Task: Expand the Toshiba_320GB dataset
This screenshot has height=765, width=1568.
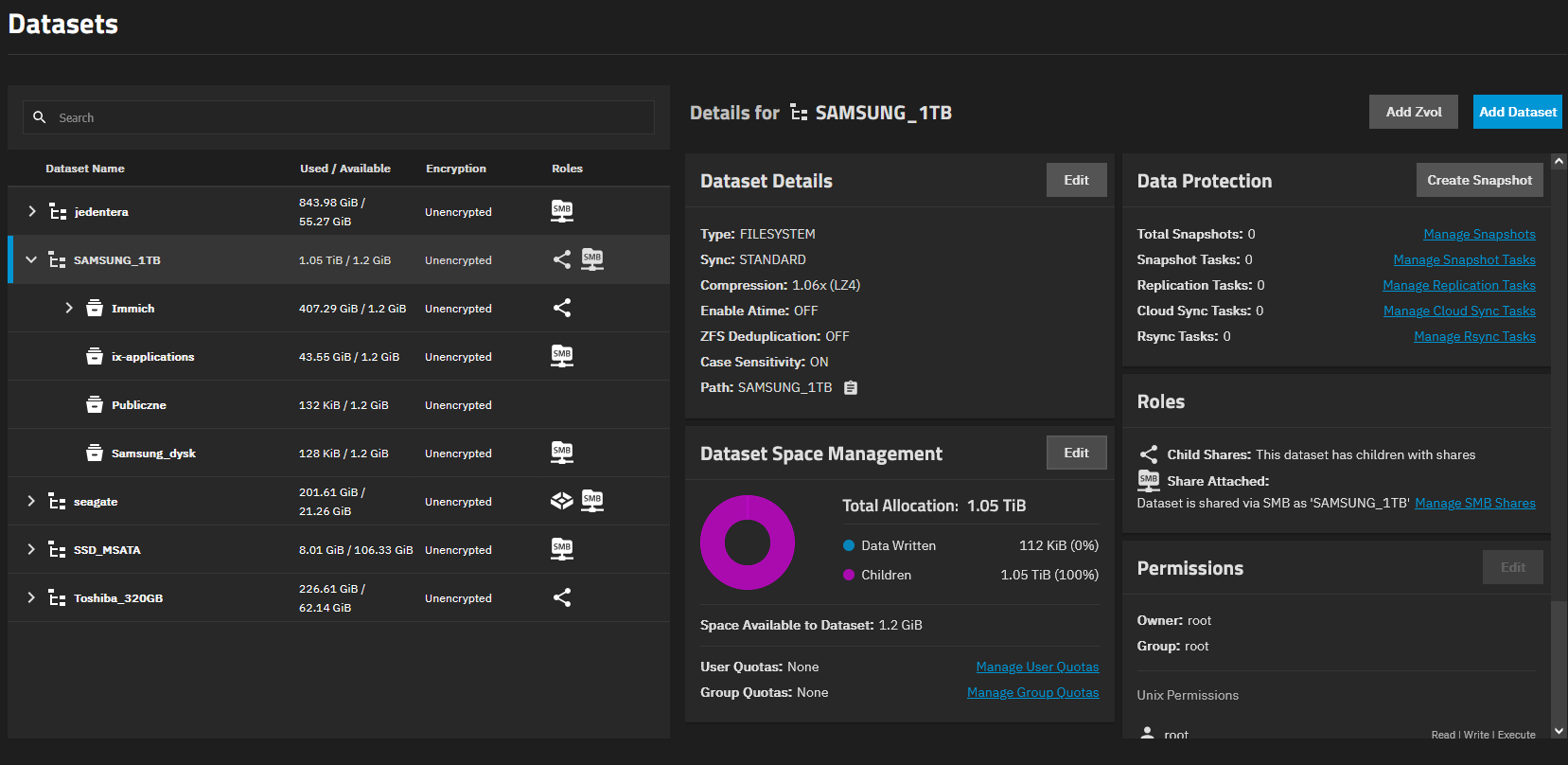Action: (31, 597)
